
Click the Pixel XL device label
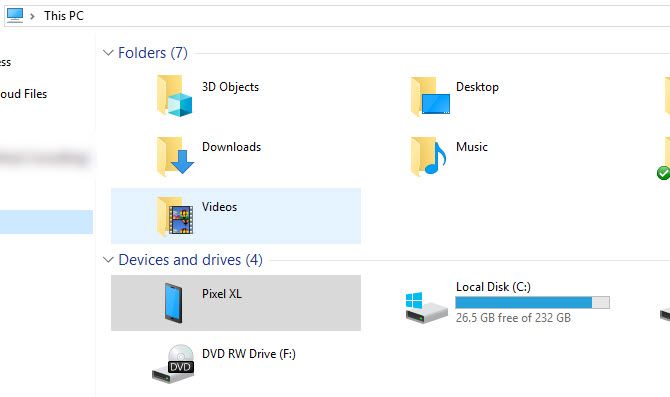[x=221, y=294]
